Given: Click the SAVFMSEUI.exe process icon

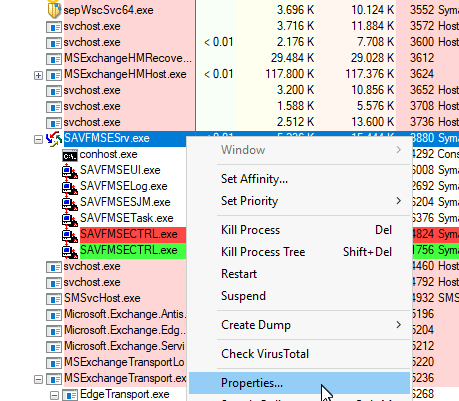Looking at the screenshot, I should pos(70,171).
